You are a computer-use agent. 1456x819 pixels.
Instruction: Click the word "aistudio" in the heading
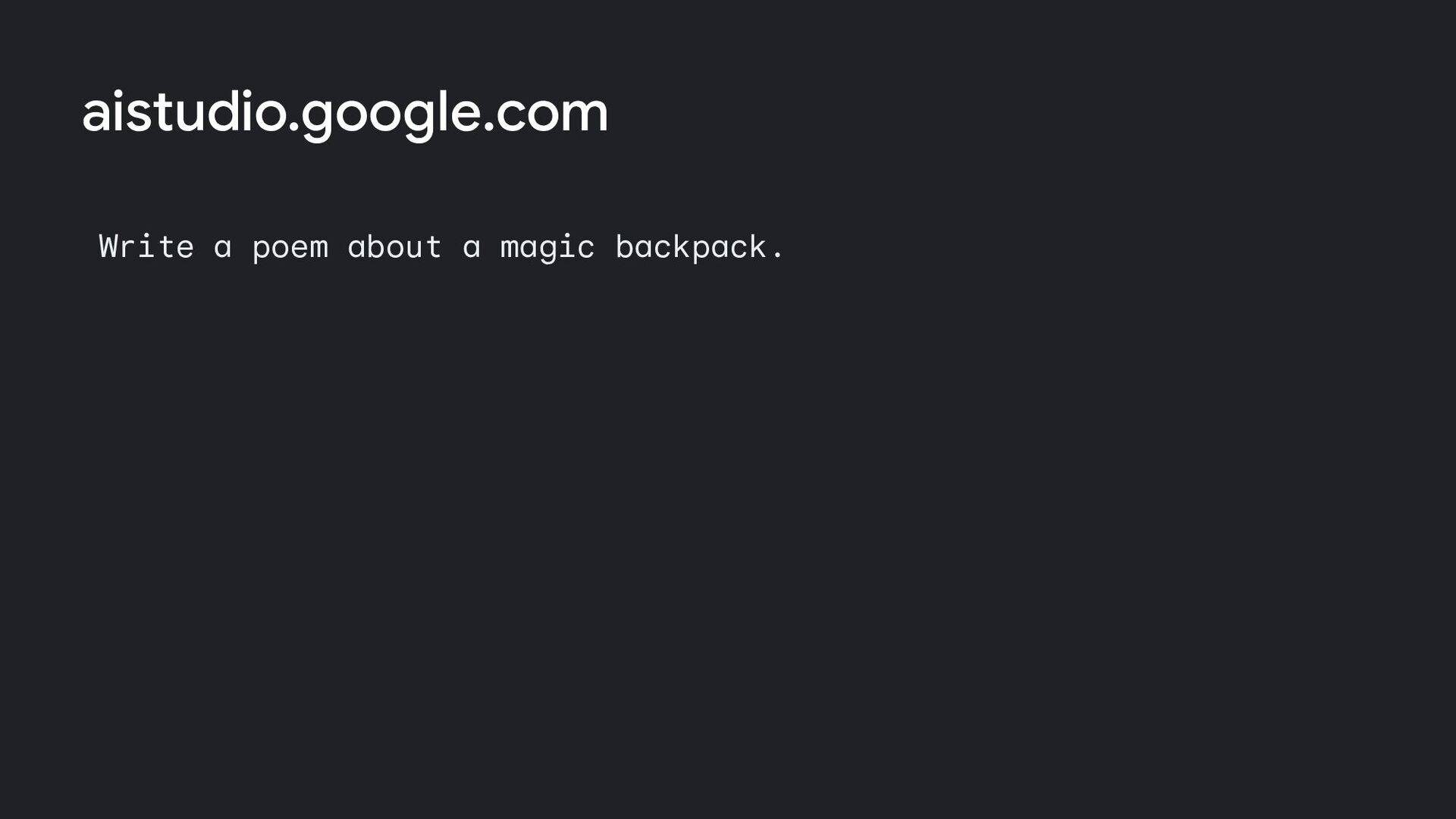coord(184,112)
